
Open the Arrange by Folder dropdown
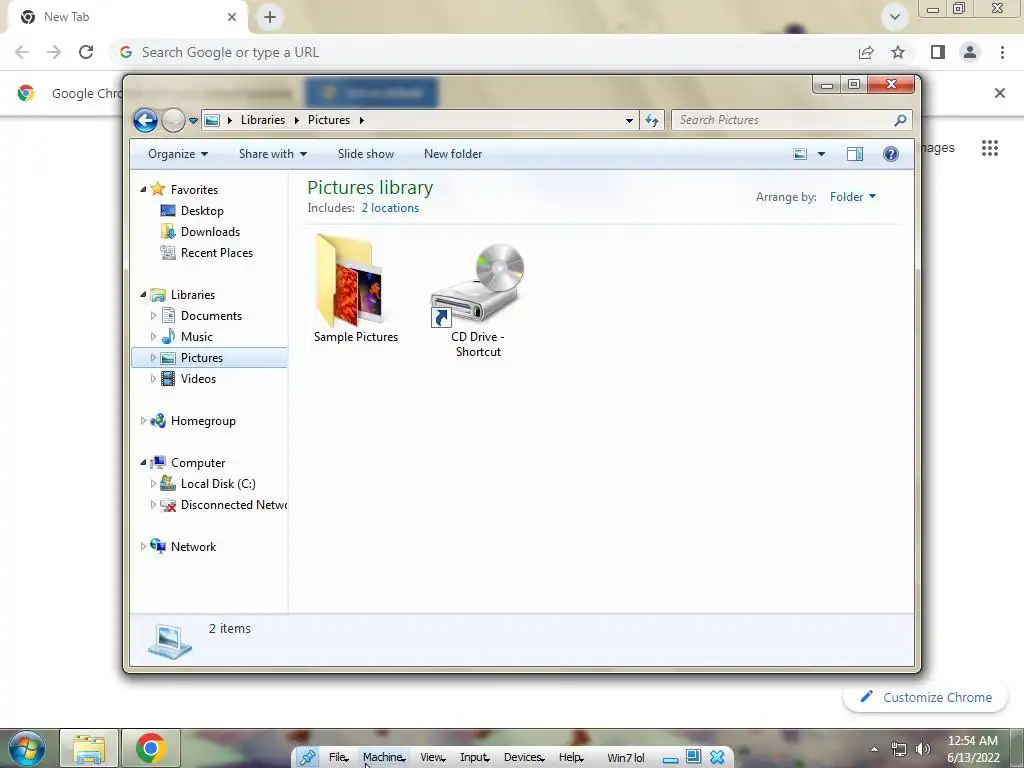[x=853, y=197]
